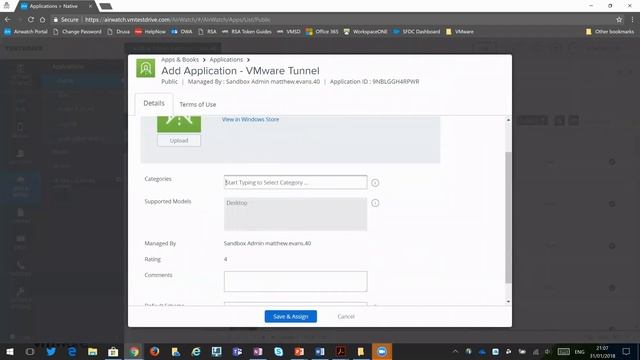This screenshot has height=360, width=640.
Task: Open Skype from the taskbar
Action: pos(279,351)
